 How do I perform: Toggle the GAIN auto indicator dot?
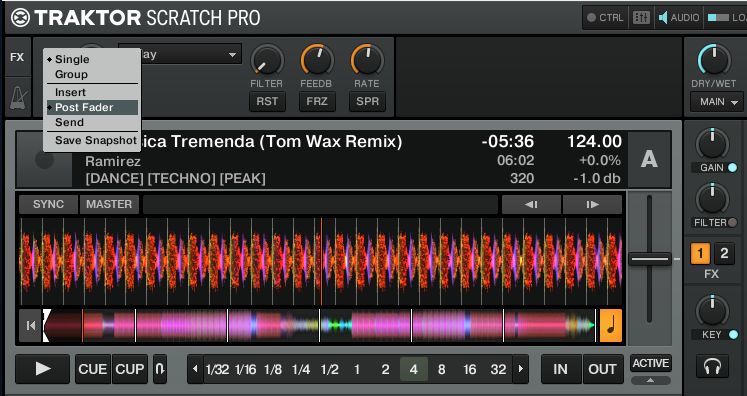click(x=733, y=168)
